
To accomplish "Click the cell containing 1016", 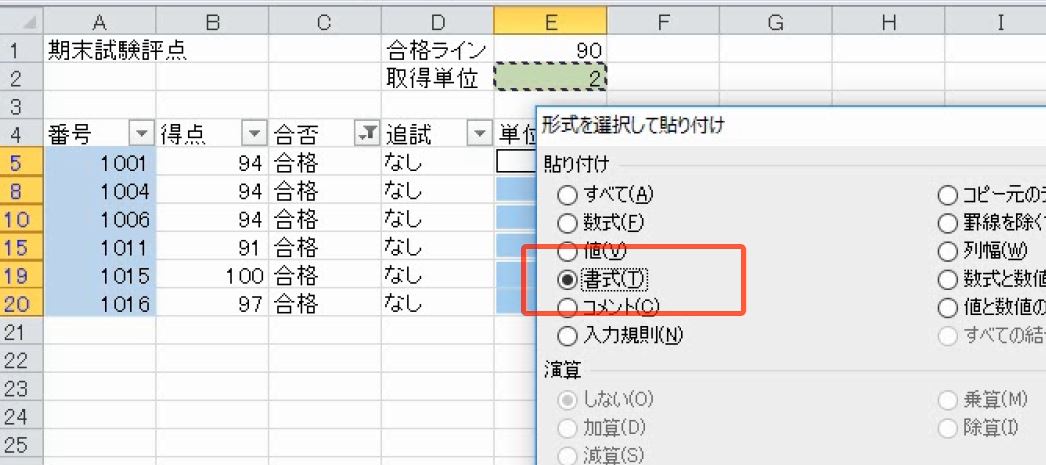I will [99, 304].
